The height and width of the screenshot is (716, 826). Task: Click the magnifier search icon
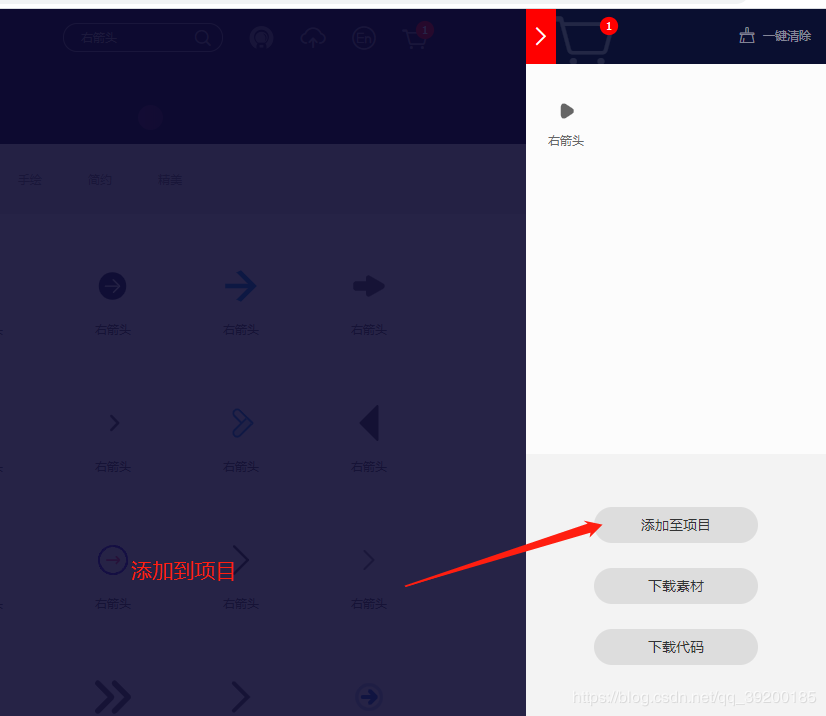click(202, 38)
